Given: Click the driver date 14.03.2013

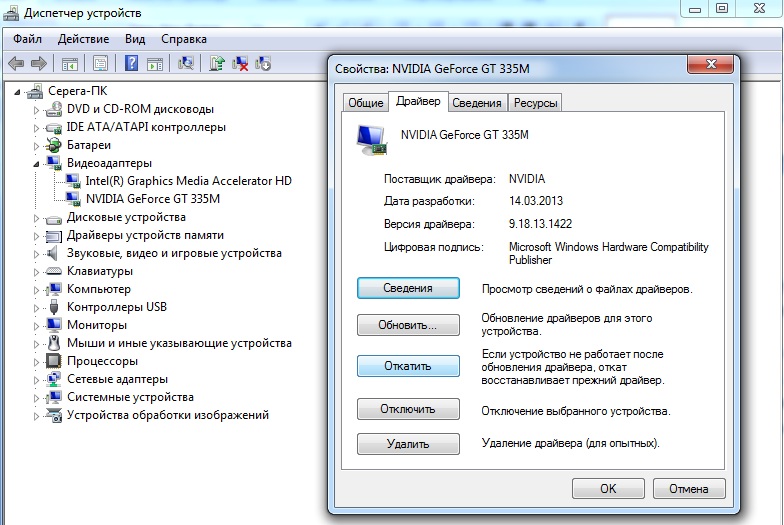Looking at the screenshot, I should point(536,201).
